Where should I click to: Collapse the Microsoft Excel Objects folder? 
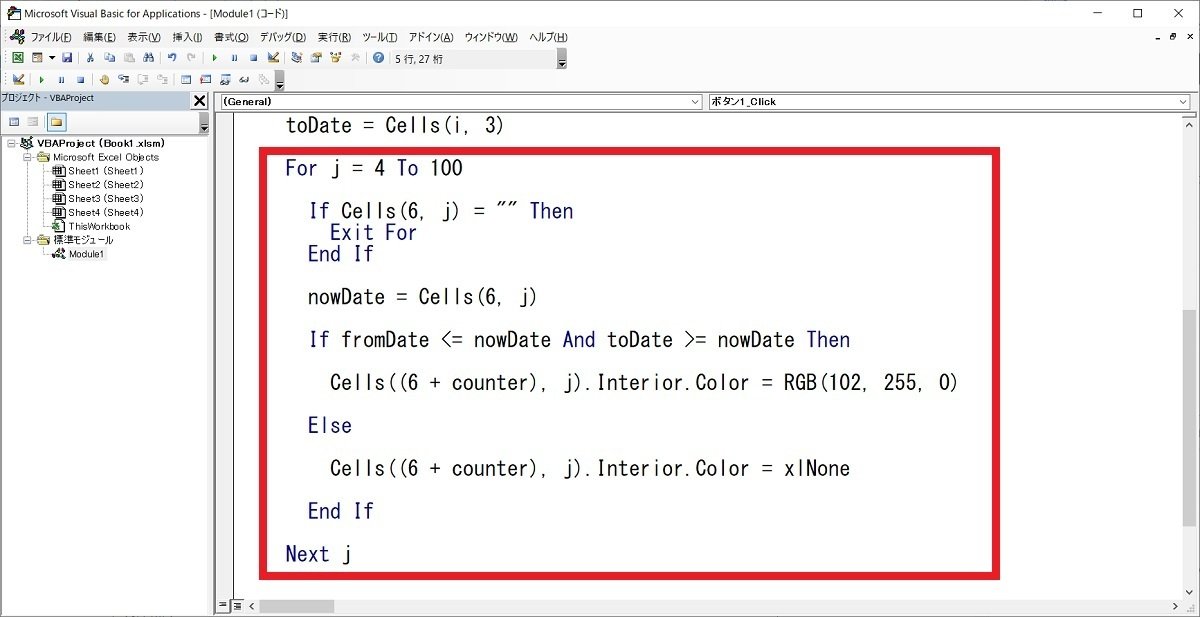click(x=28, y=157)
